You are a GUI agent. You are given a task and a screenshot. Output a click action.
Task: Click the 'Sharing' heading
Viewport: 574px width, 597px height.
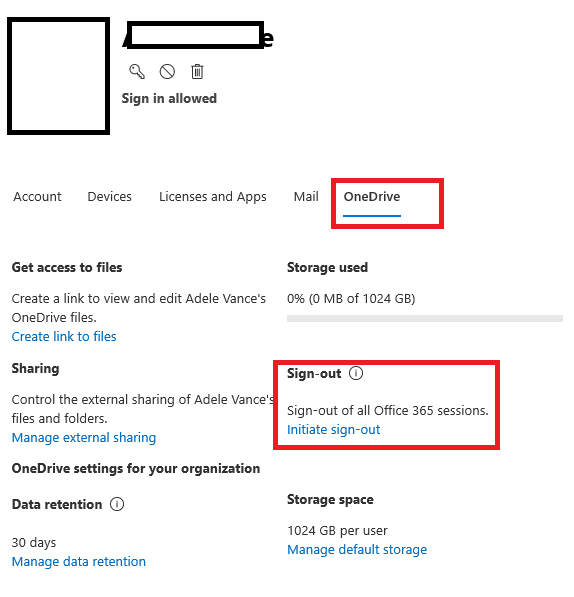pyautogui.click(x=35, y=369)
